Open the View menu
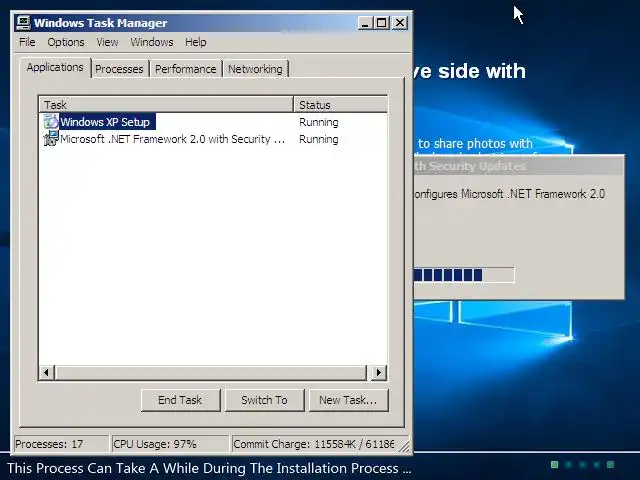Viewport: 640px width, 480px height. (107, 42)
